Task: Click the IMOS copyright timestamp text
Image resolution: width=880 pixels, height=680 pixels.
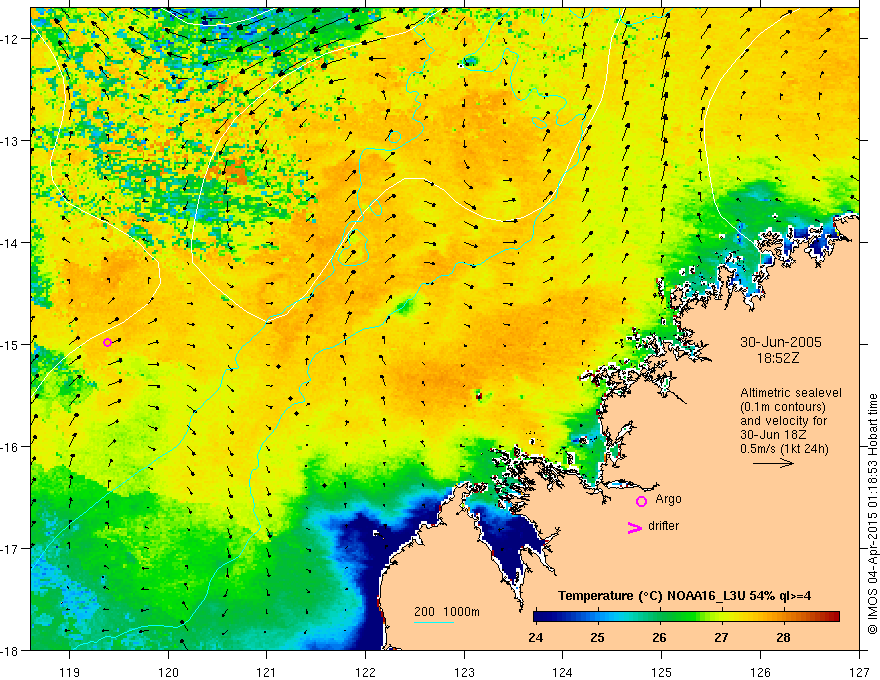Action: tap(872, 512)
